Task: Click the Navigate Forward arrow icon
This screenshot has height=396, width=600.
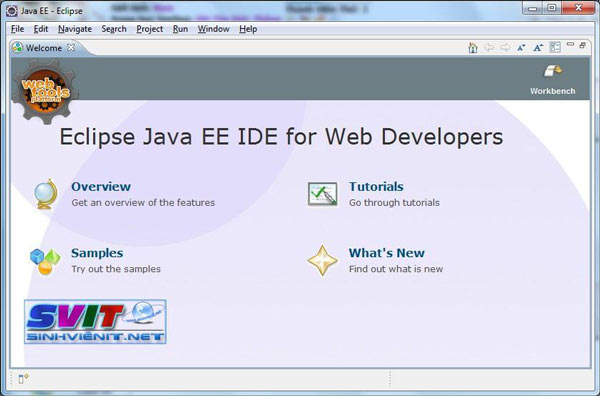Action: pos(505,47)
